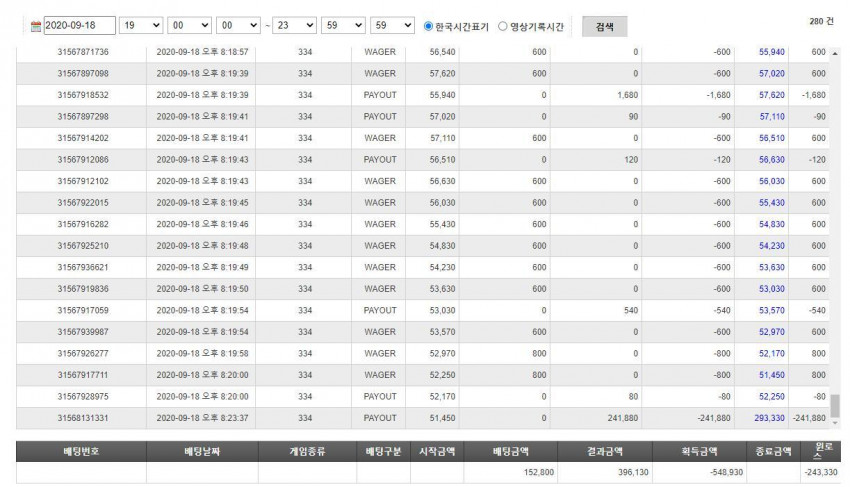The height and width of the screenshot is (487, 850).
Task: Click the 배팅날짜 column header
Action: tap(202, 451)
